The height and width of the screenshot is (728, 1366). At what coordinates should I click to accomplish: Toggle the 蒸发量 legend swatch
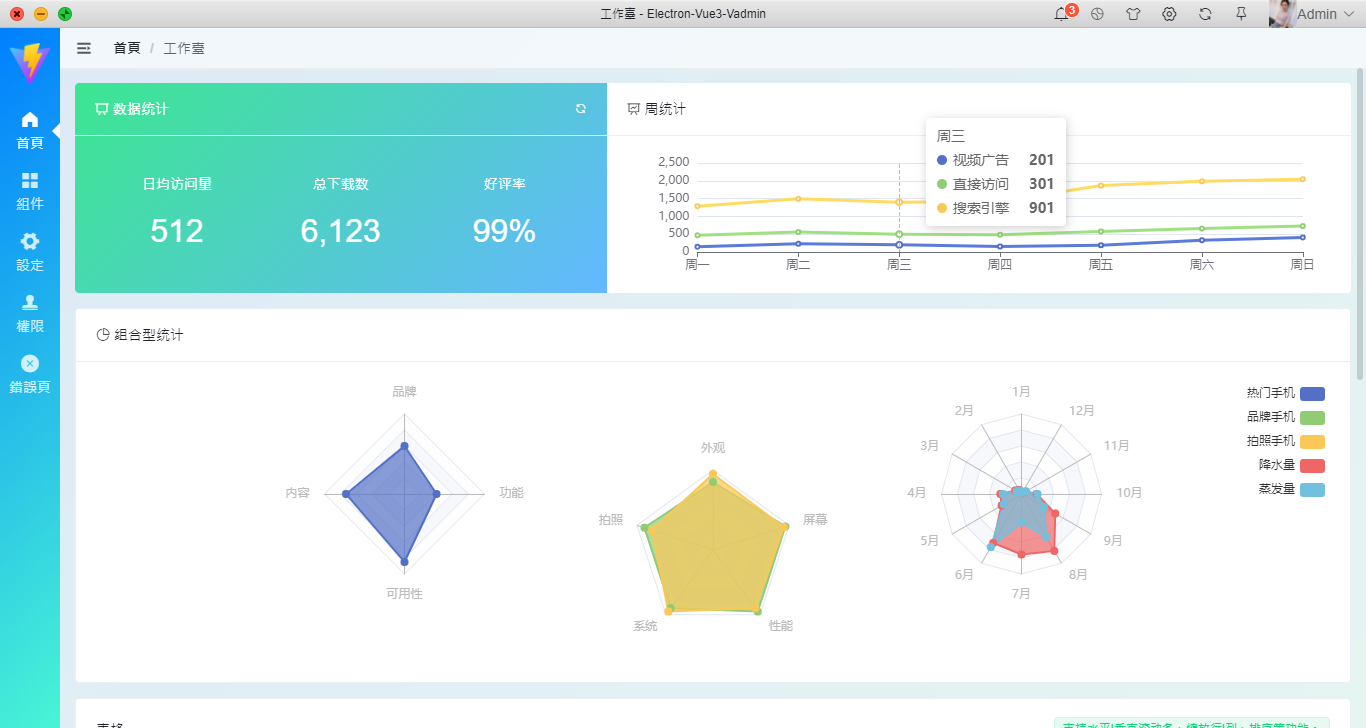1312,490
